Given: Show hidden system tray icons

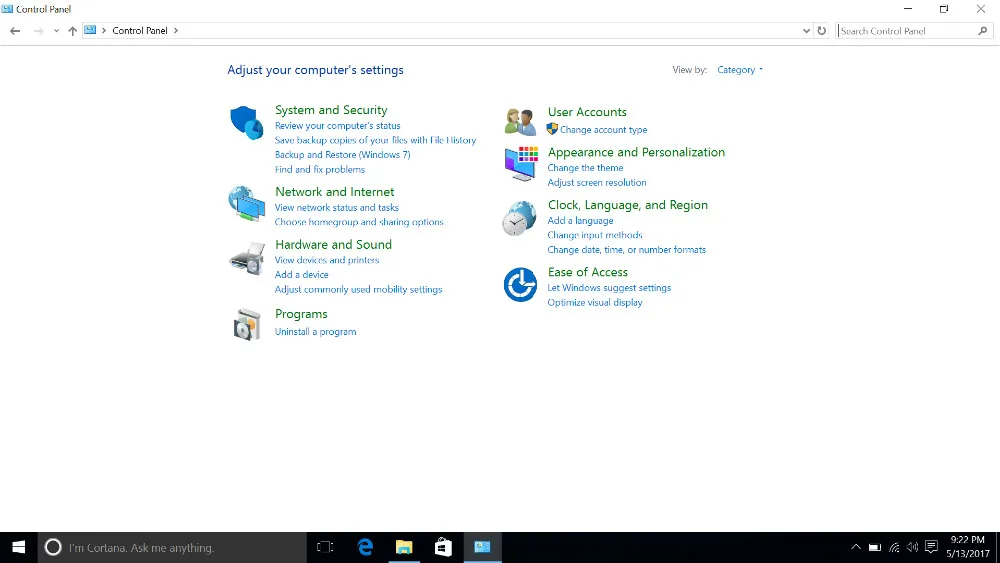Looking at the screenshot, I should click(x=856, y=547).
